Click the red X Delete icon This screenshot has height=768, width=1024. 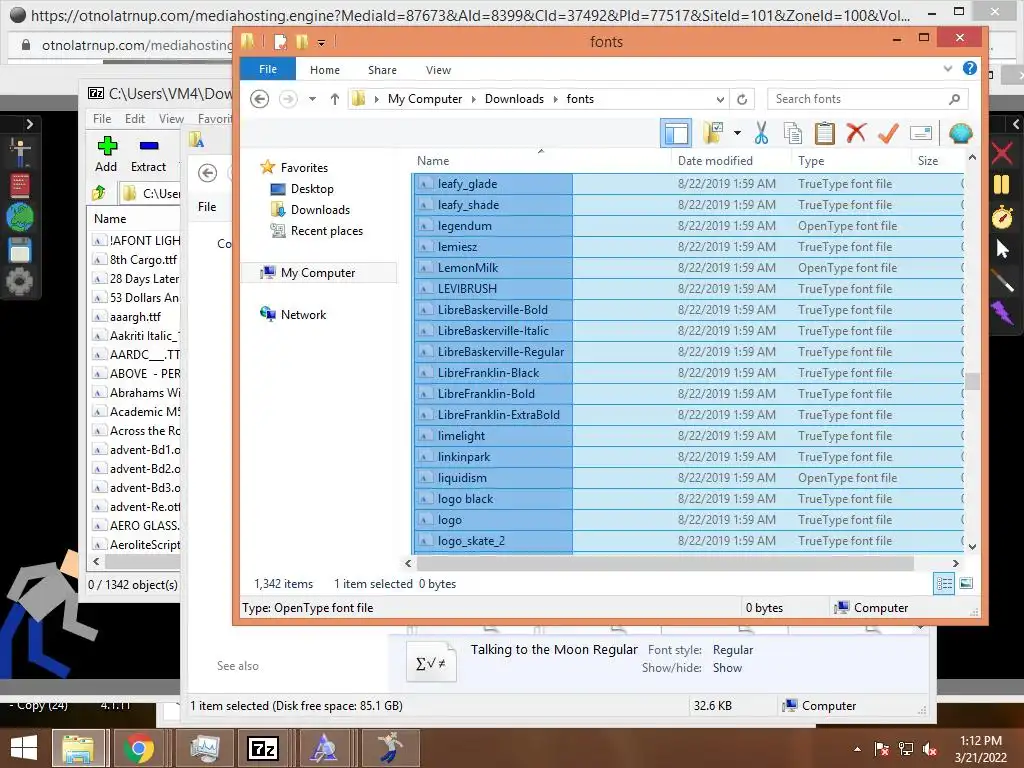[x=856, y=133]
